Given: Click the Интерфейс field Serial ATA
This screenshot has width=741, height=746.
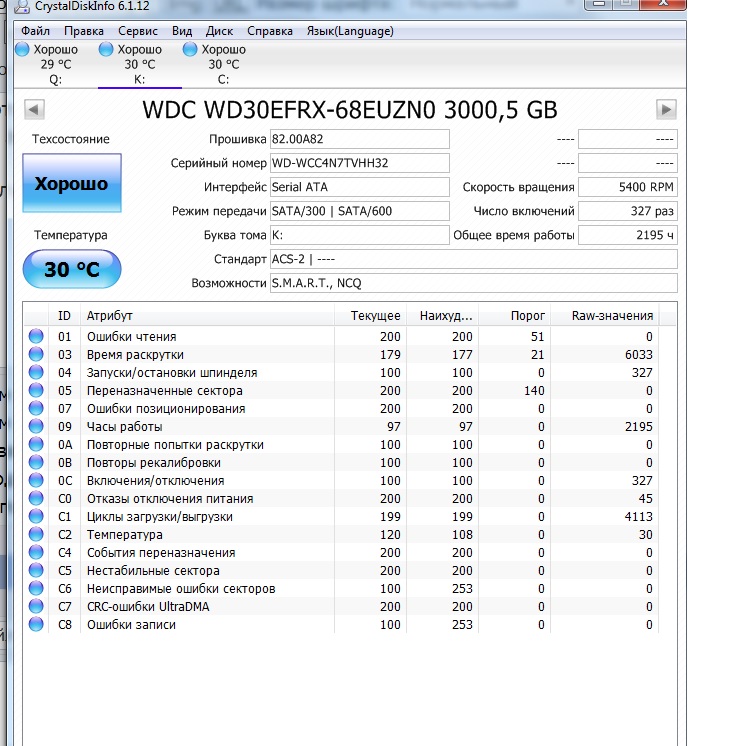Looking at the screenshot, I should click(359, 187).
